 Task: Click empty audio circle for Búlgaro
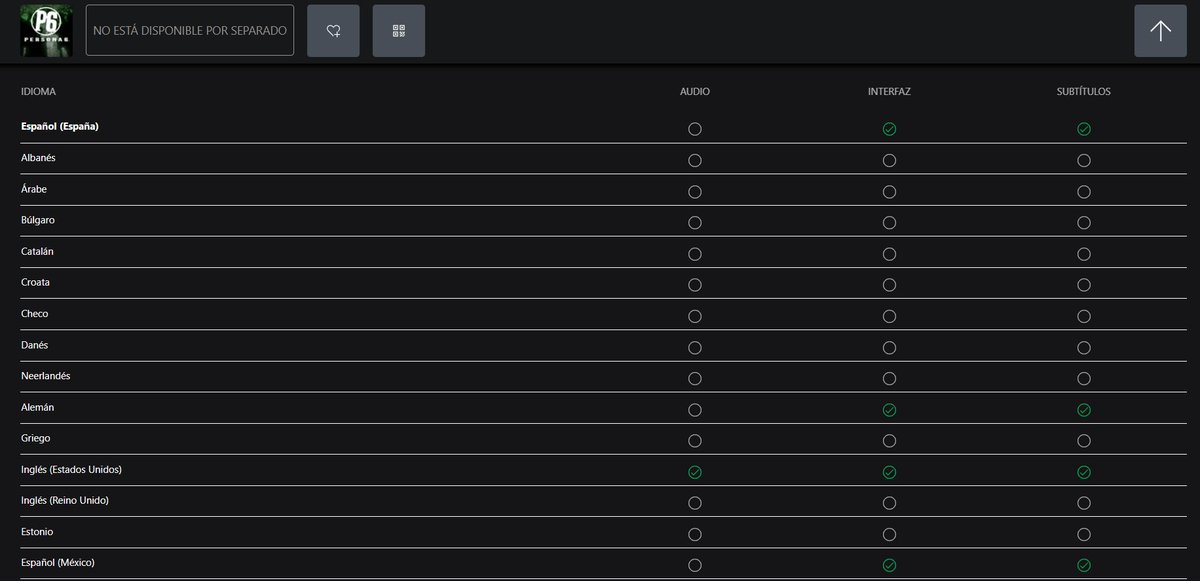coord(695,222)
